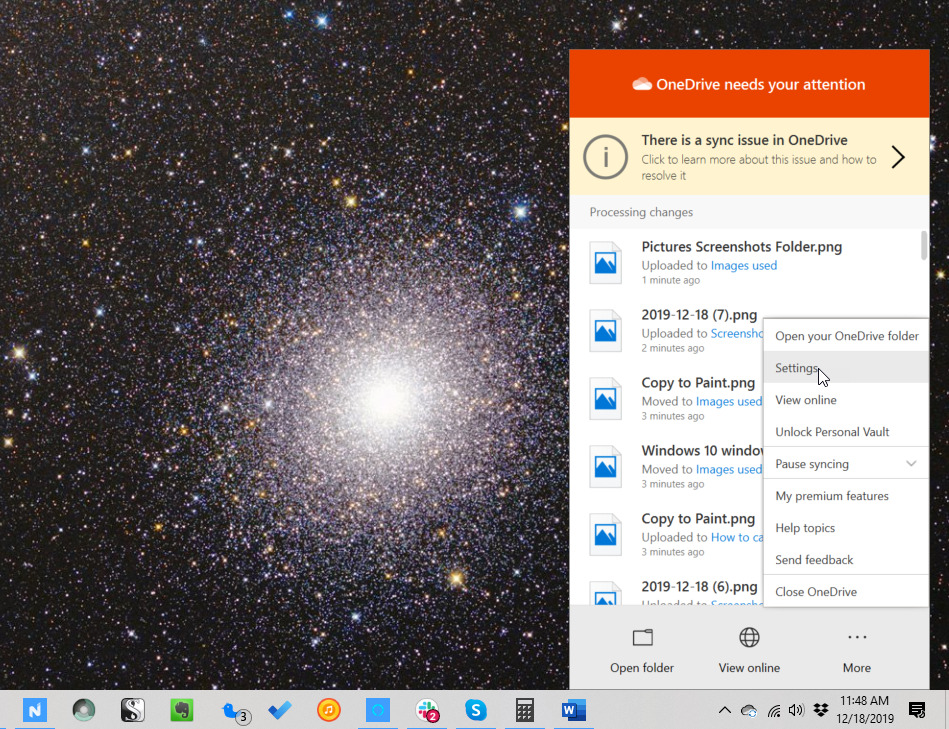Choose 'Send feedback' menu item
This screenshot has height=729, width=949.
[846, 560]
